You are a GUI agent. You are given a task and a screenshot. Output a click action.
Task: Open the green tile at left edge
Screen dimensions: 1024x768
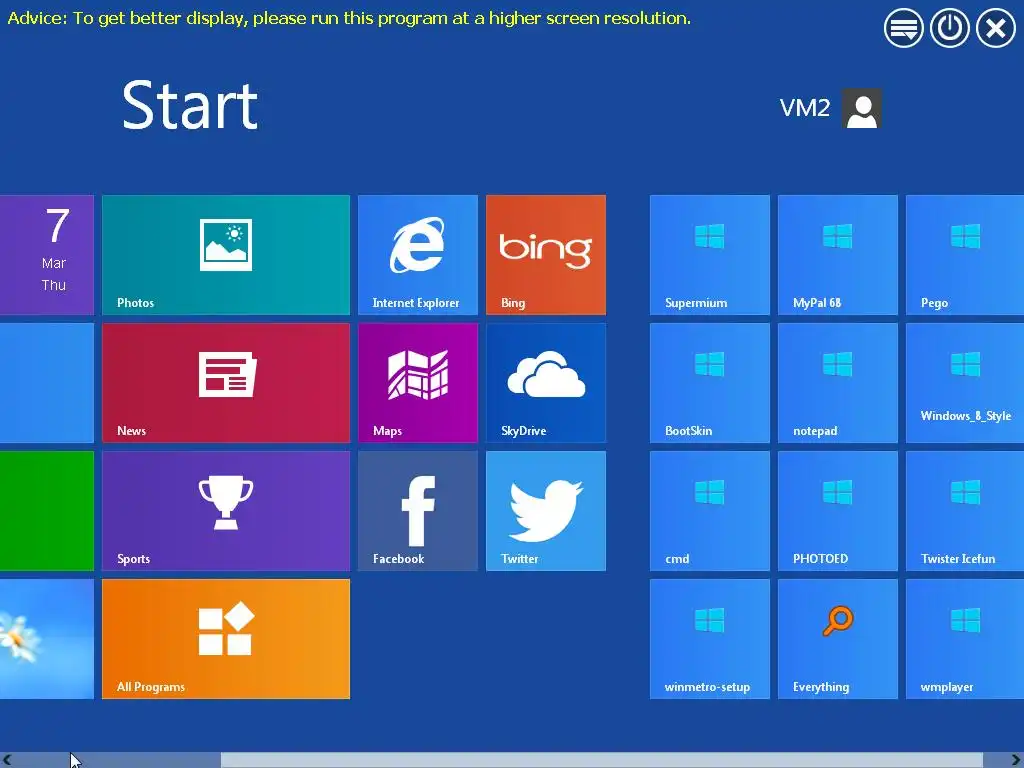tap(47, 511)
